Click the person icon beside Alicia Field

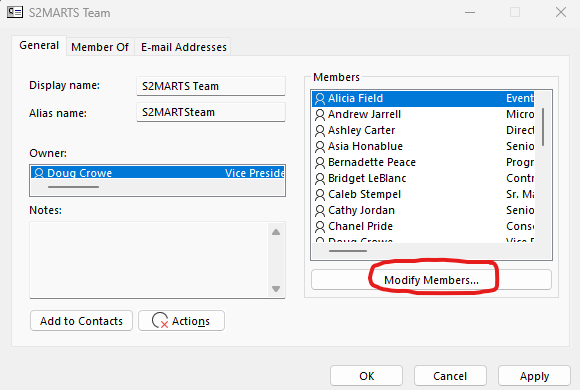[x=320, y=98]
